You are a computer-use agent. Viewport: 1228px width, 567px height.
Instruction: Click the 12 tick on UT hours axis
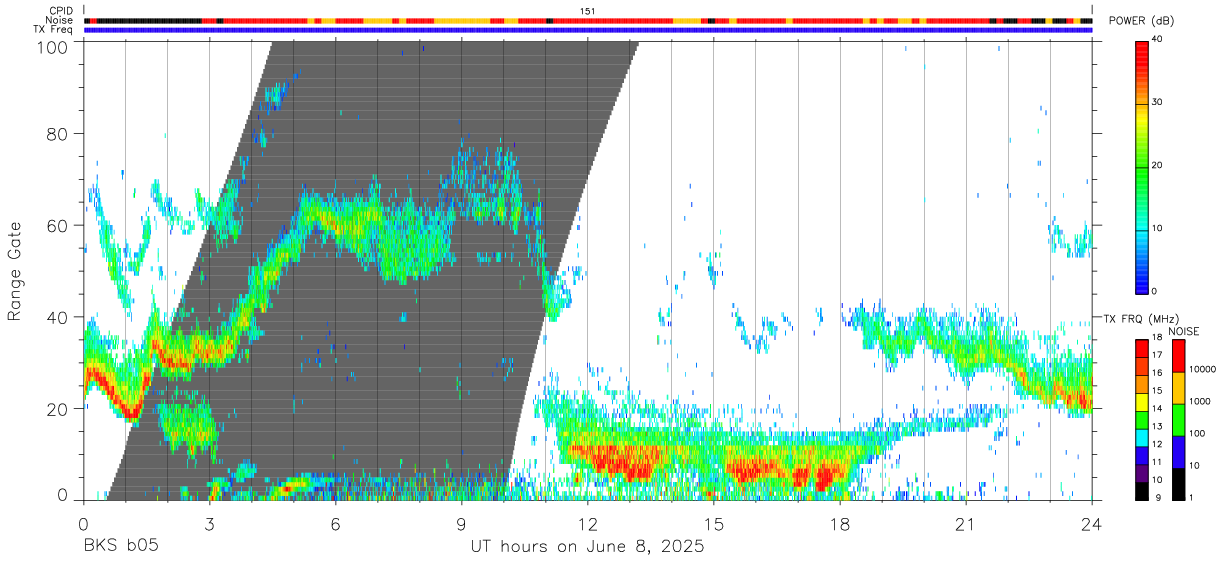click(588, 524)
